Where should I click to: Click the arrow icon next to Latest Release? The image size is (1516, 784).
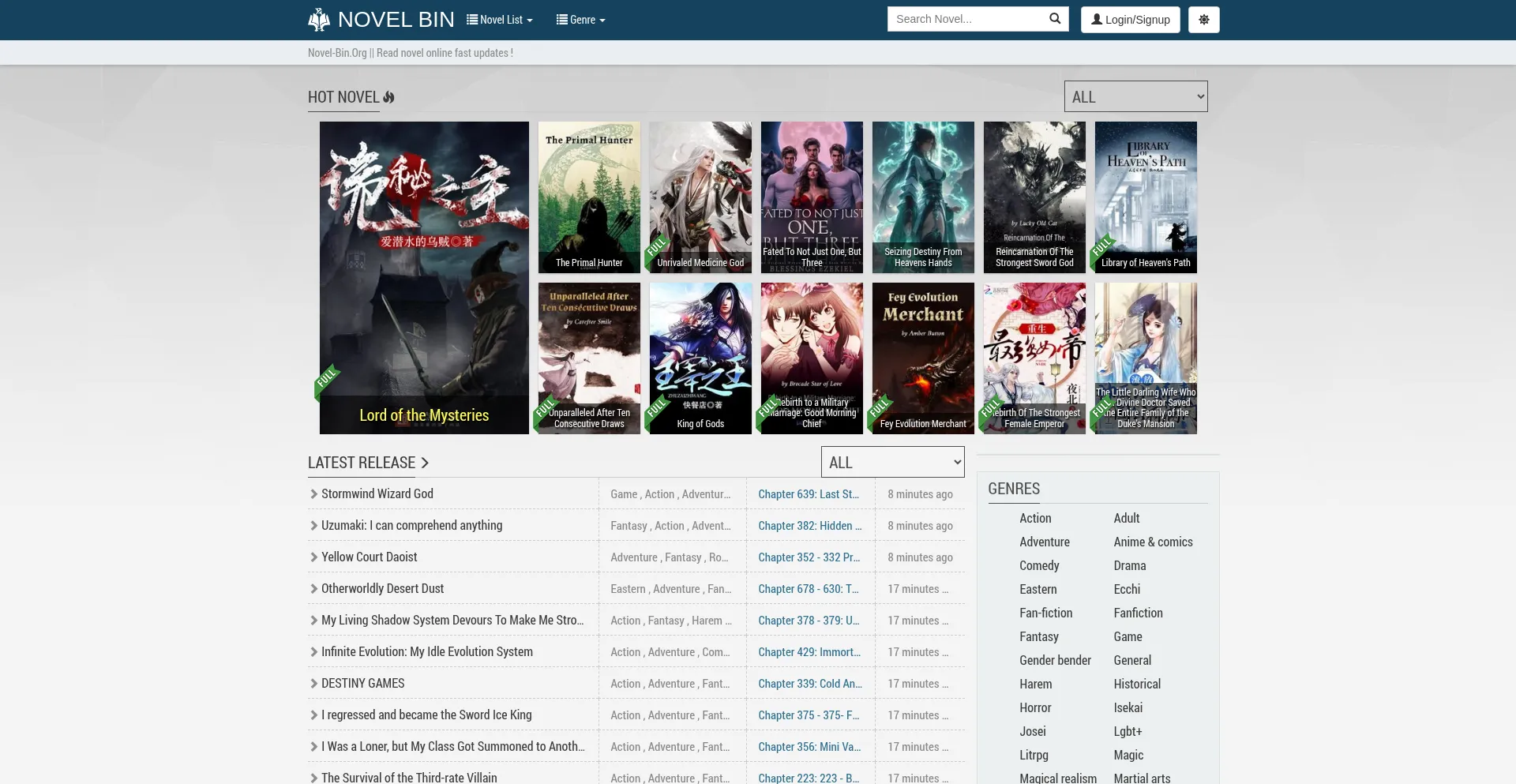[425, 463]
